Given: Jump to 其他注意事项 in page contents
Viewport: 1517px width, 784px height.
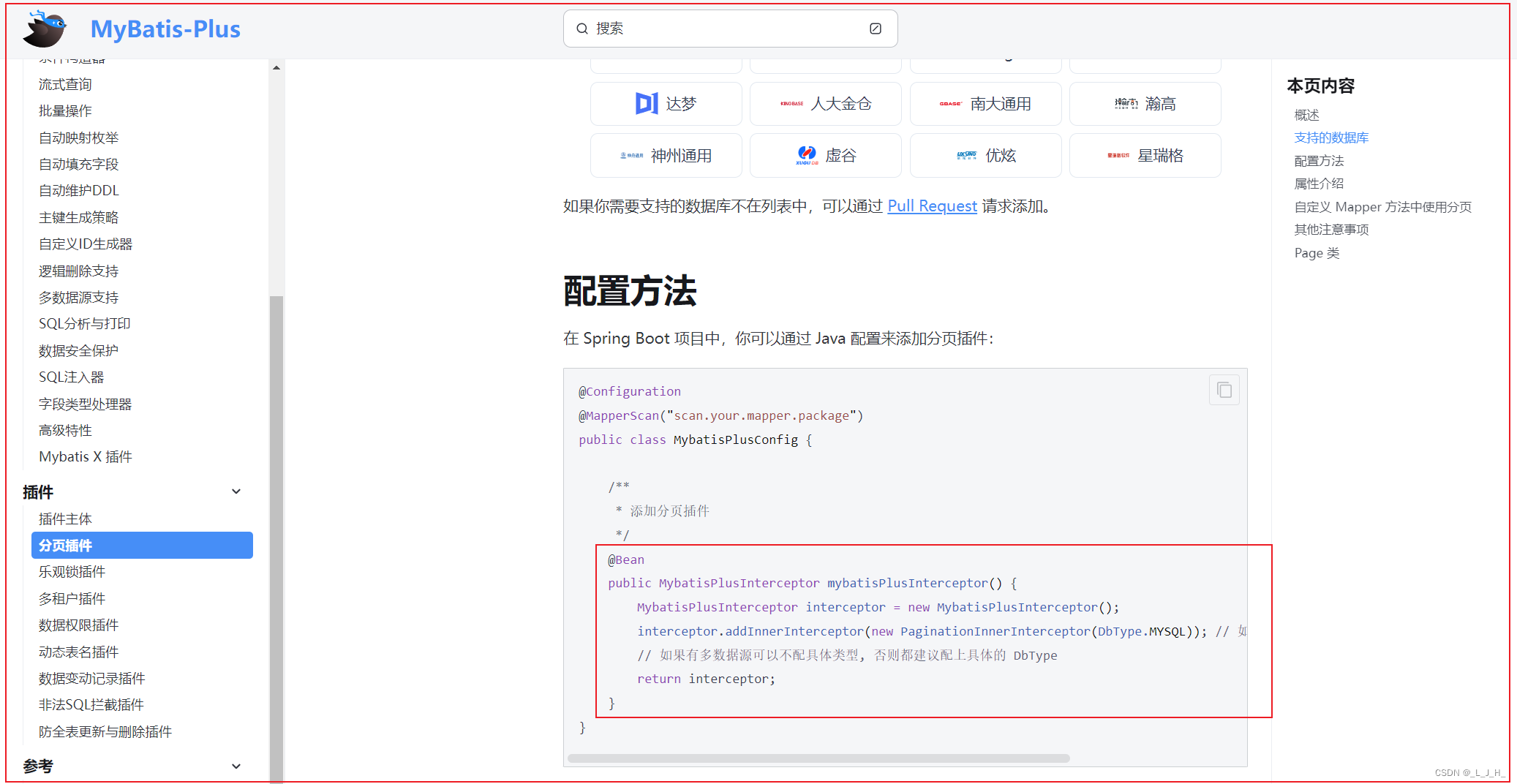Looking at the screenshot, I should [x=1331, y=230].
